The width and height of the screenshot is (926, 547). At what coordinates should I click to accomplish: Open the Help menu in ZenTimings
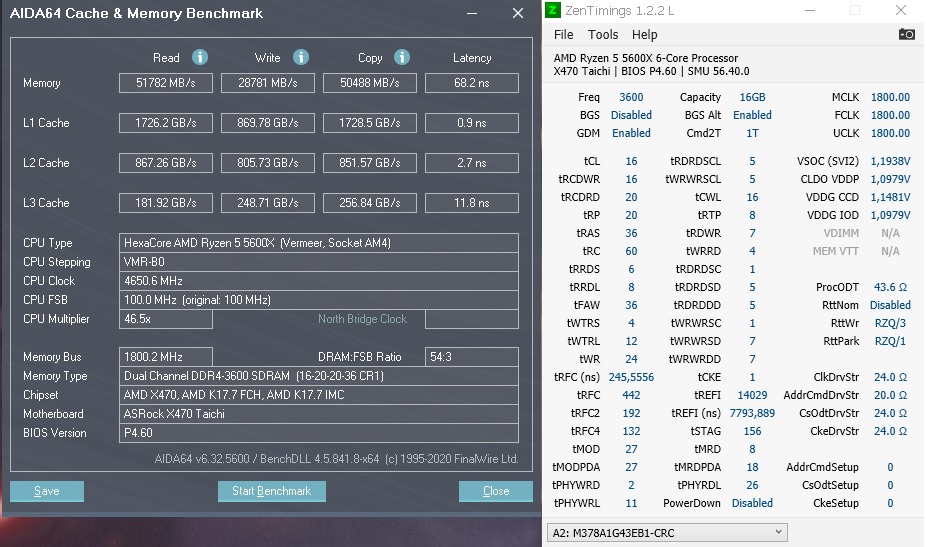click(x=644, y=35)
